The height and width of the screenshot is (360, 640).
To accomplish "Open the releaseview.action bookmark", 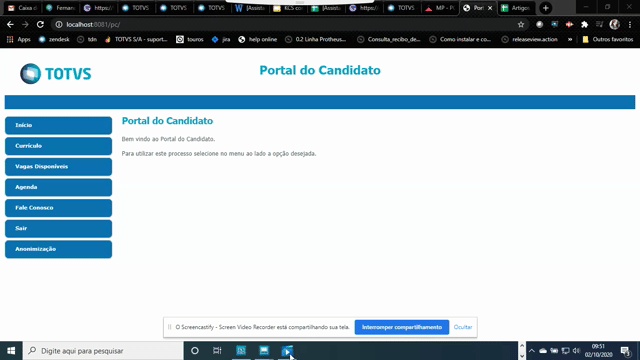I will [529, 40].
